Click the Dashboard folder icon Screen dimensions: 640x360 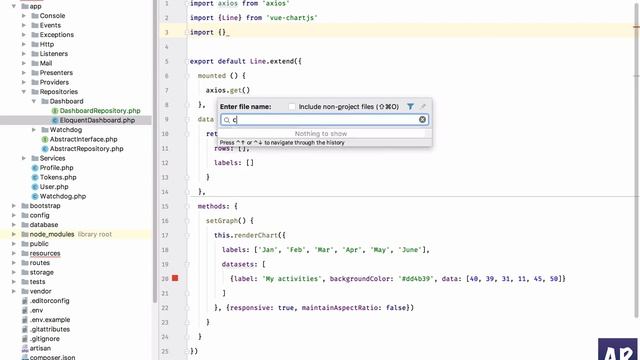tap(45, 101)
